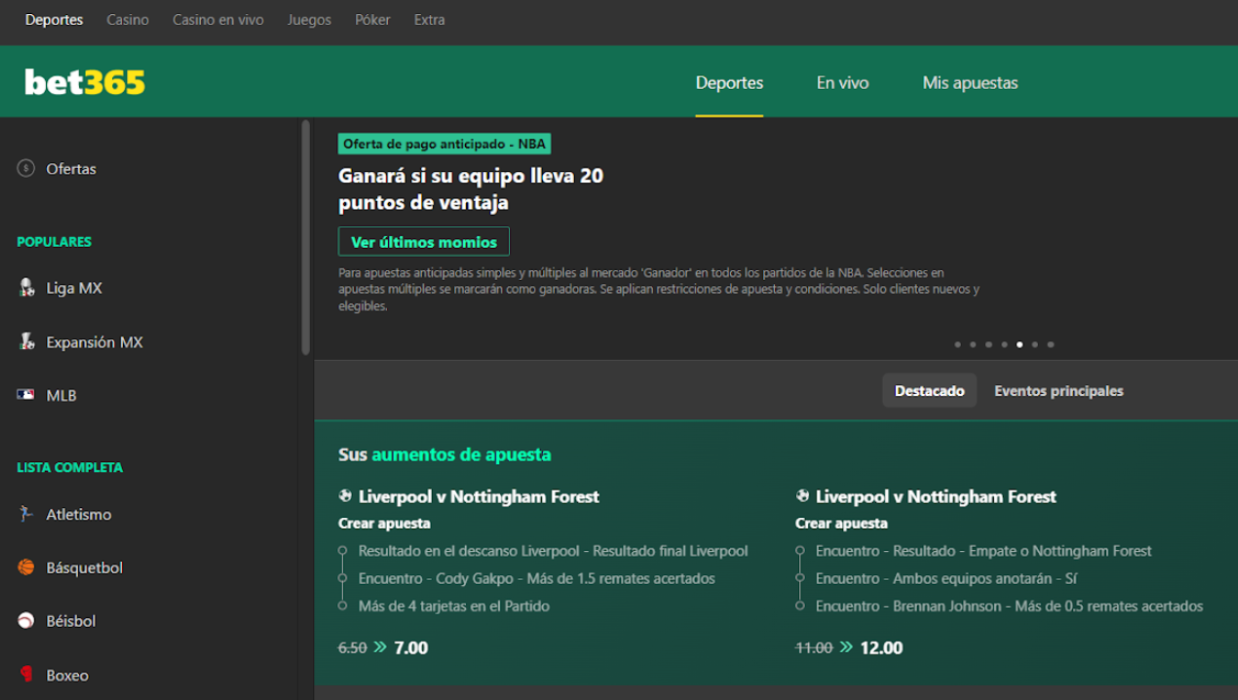Switch to Eventos principales tab
Viewport: 1238px width, 700px height.
coord(1058,391)
